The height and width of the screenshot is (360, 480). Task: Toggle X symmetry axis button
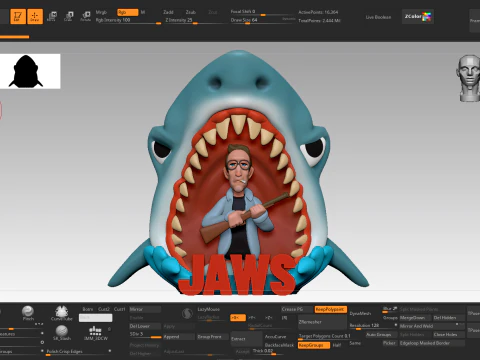click(x=238, y=318)
